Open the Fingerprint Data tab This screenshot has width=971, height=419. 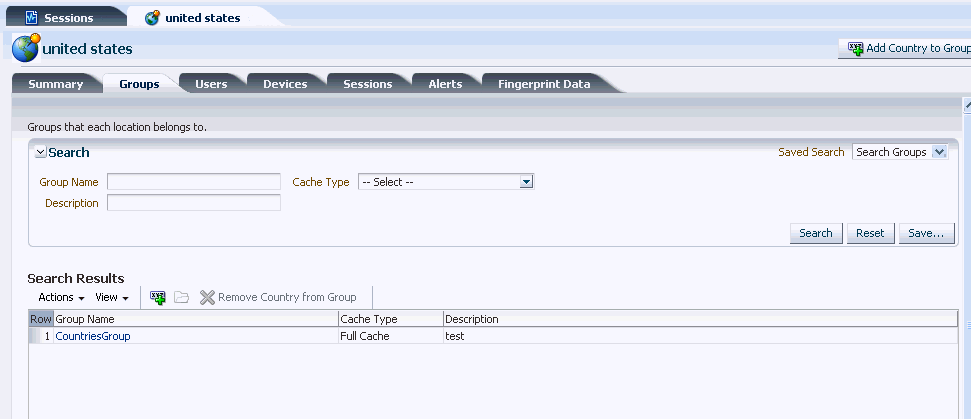coord(544,84)
